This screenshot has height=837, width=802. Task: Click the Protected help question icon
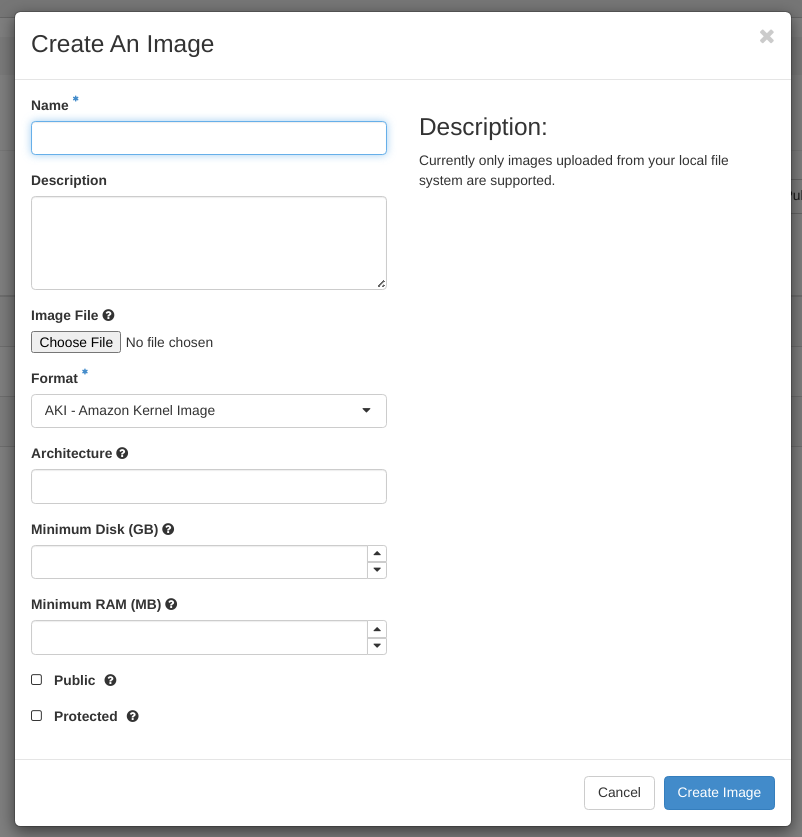[x=132, y=716]
